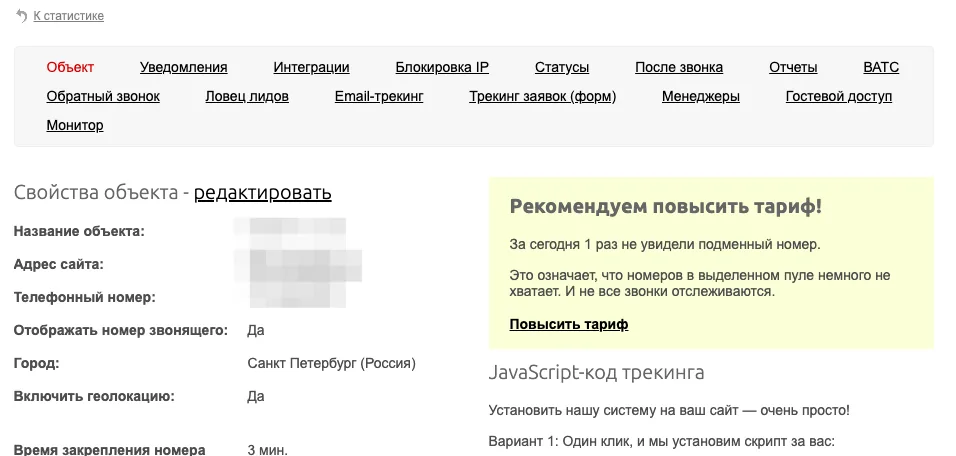Screen dimensions: 956x456
Task: Click the Город label
Action: click(x=37, y=364)
